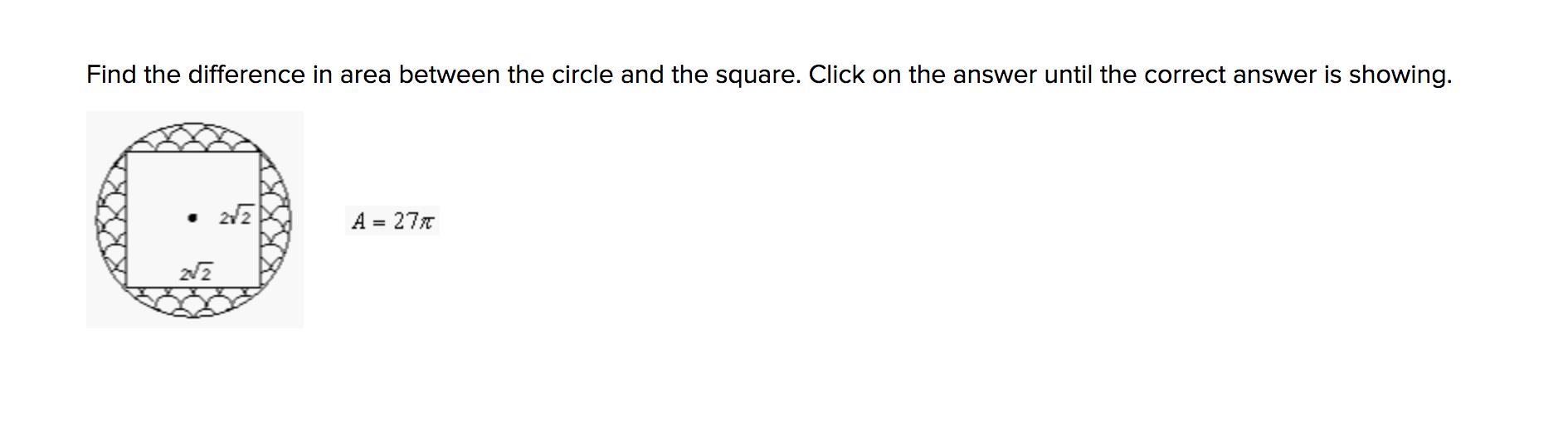The width and height of the screenshot is (1568, 446).
Task: Click the number 27 in the answer
Action: (x=405, y=221)
